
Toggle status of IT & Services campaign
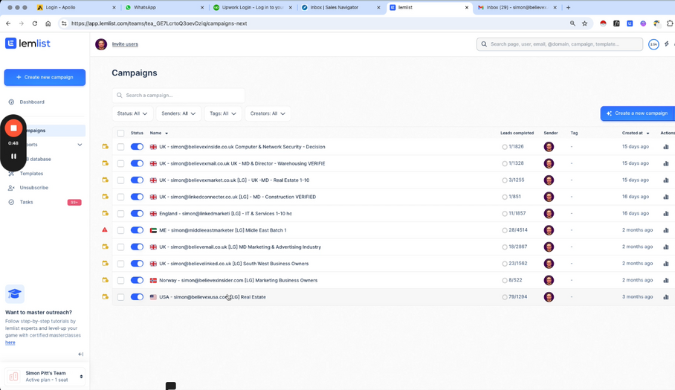point(137,214)
